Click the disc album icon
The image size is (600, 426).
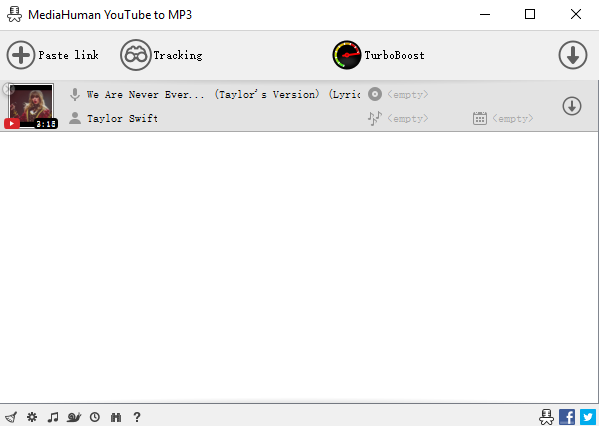[375, 94]
